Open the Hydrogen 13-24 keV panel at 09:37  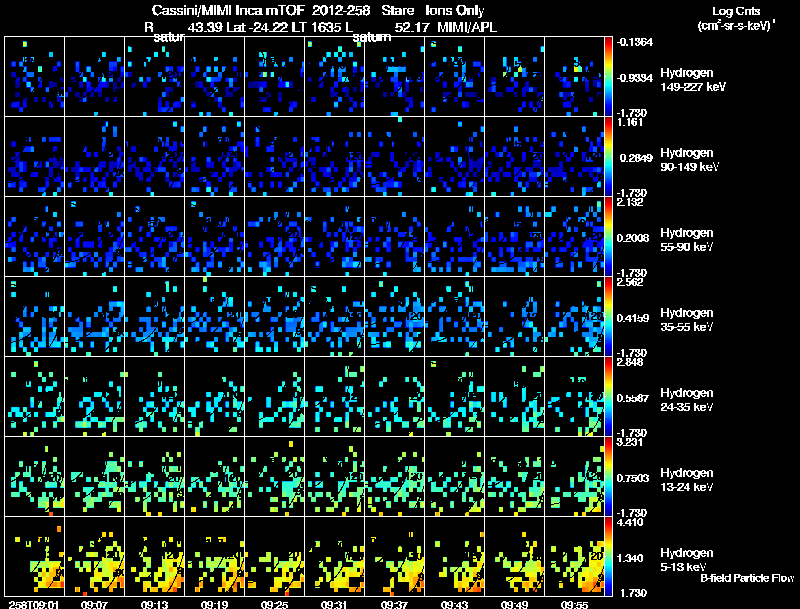(x=394, y=476)
